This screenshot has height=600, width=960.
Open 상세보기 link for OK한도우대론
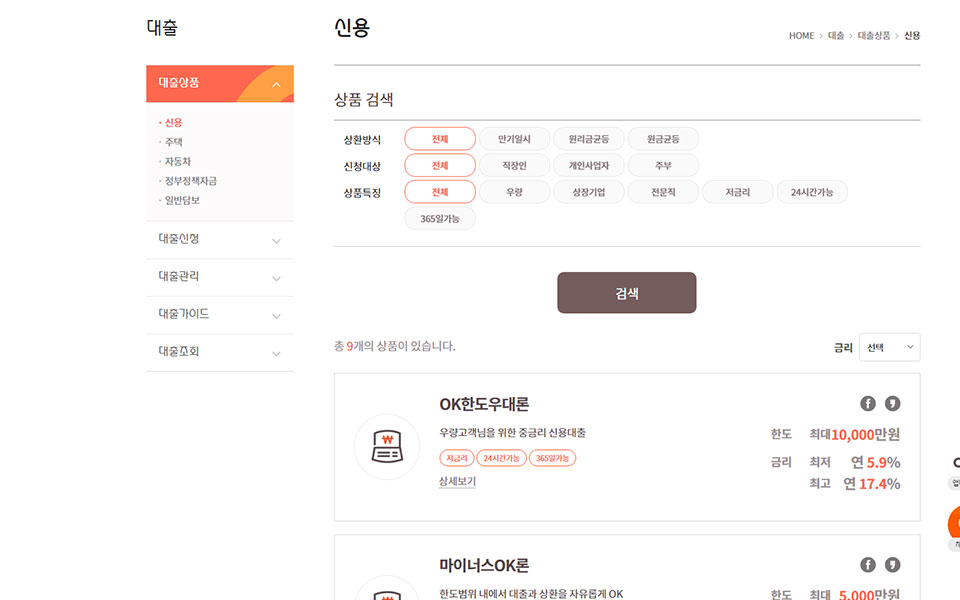(x=457, y=482)
